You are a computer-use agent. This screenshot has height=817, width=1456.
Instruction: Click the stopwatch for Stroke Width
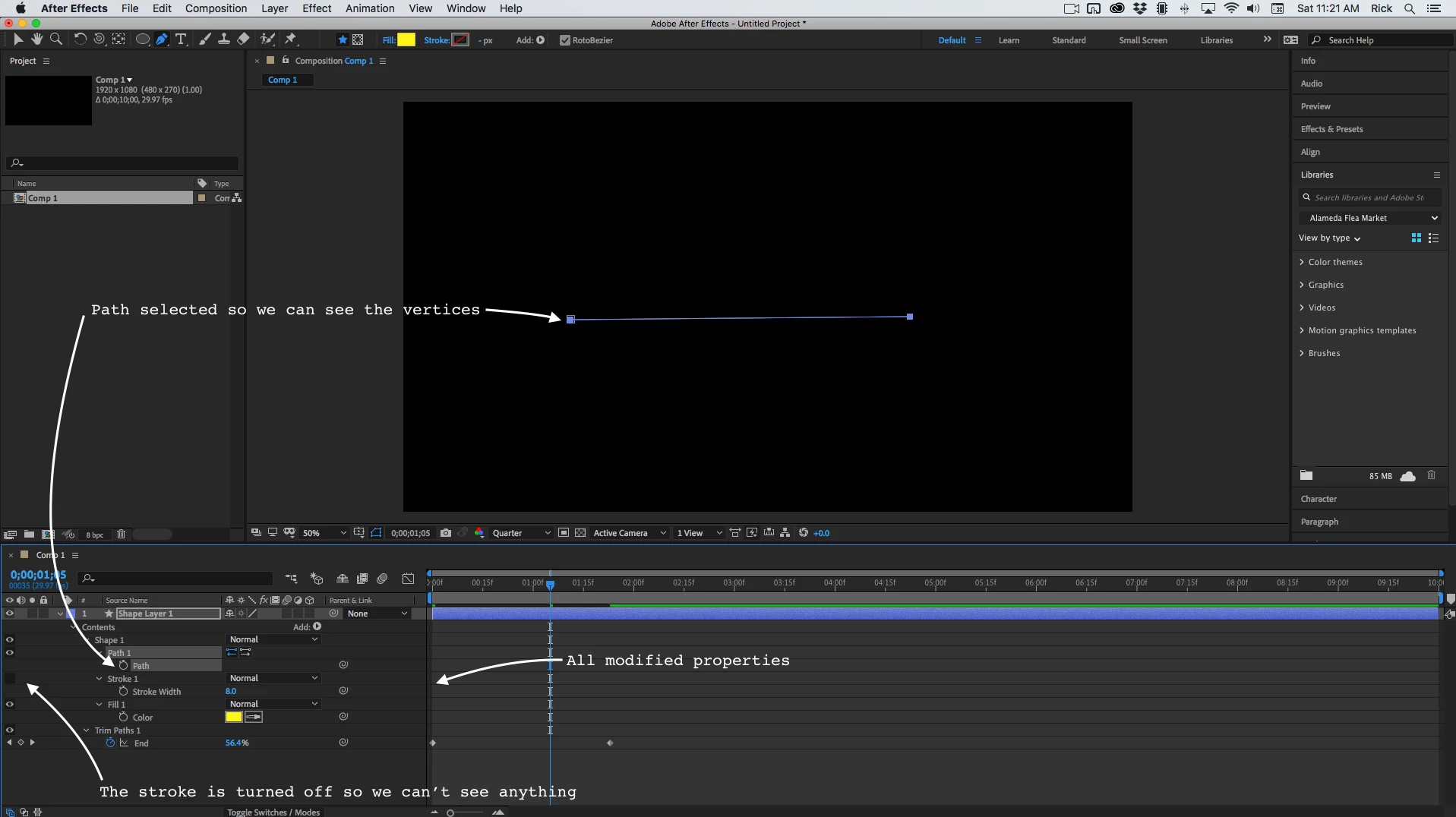coord(123,692)
